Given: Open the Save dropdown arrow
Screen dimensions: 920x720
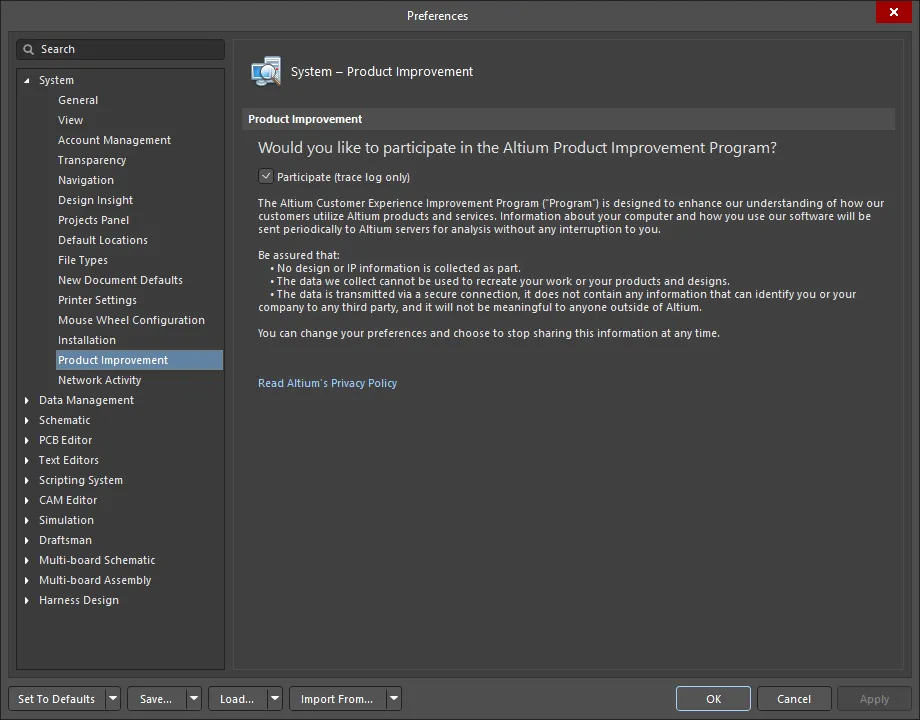Looking at the screenshot, I should pyautogui.click(x=194, y=699).
